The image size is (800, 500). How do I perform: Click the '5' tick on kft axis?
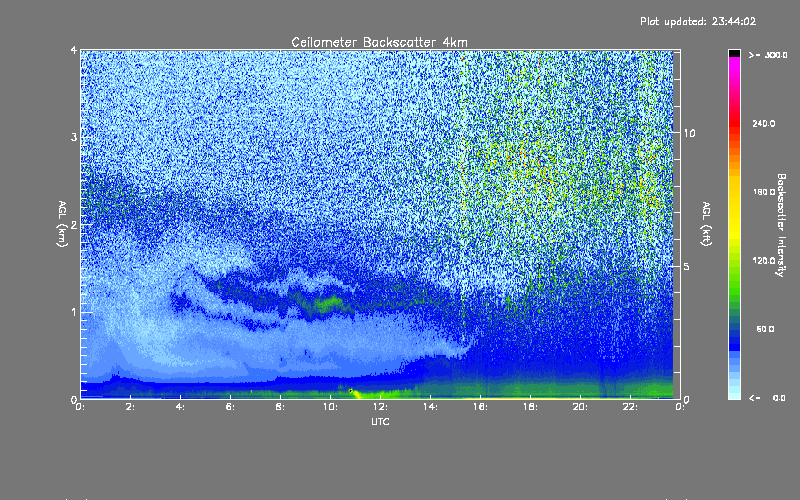pyautogui.click(x=687, y=266)
